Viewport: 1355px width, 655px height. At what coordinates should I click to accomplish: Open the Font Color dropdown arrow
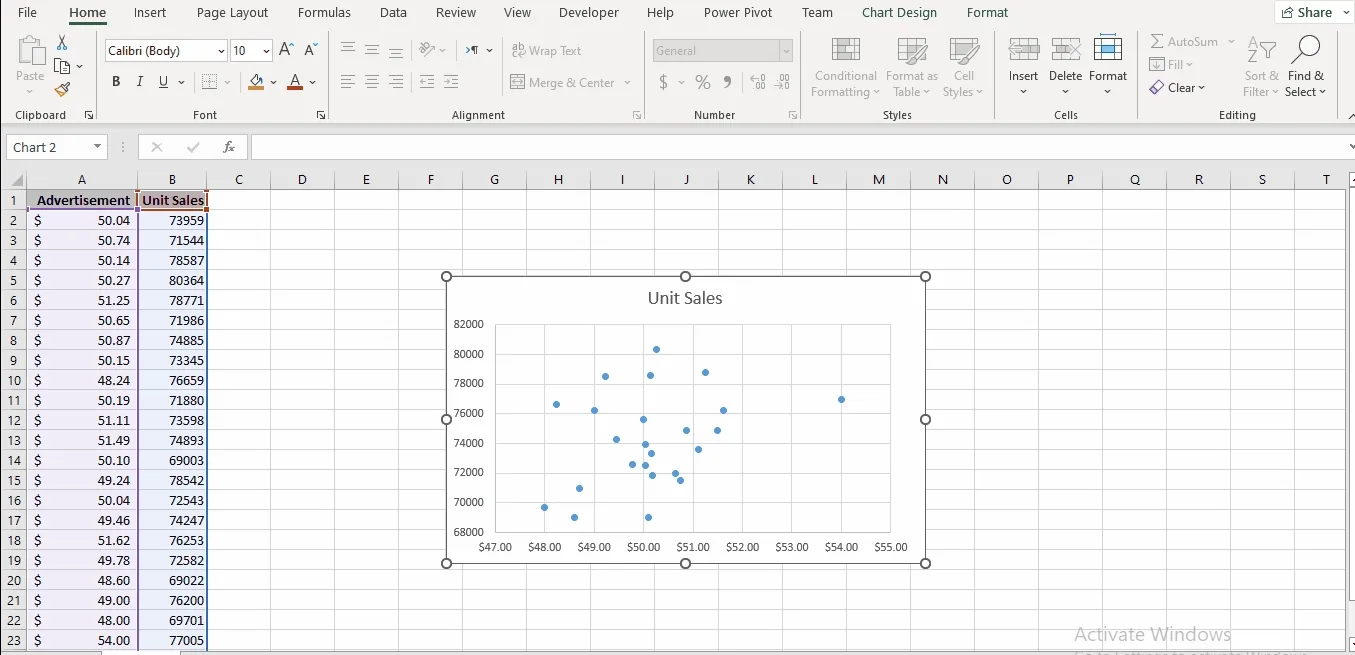click(312, 82)
